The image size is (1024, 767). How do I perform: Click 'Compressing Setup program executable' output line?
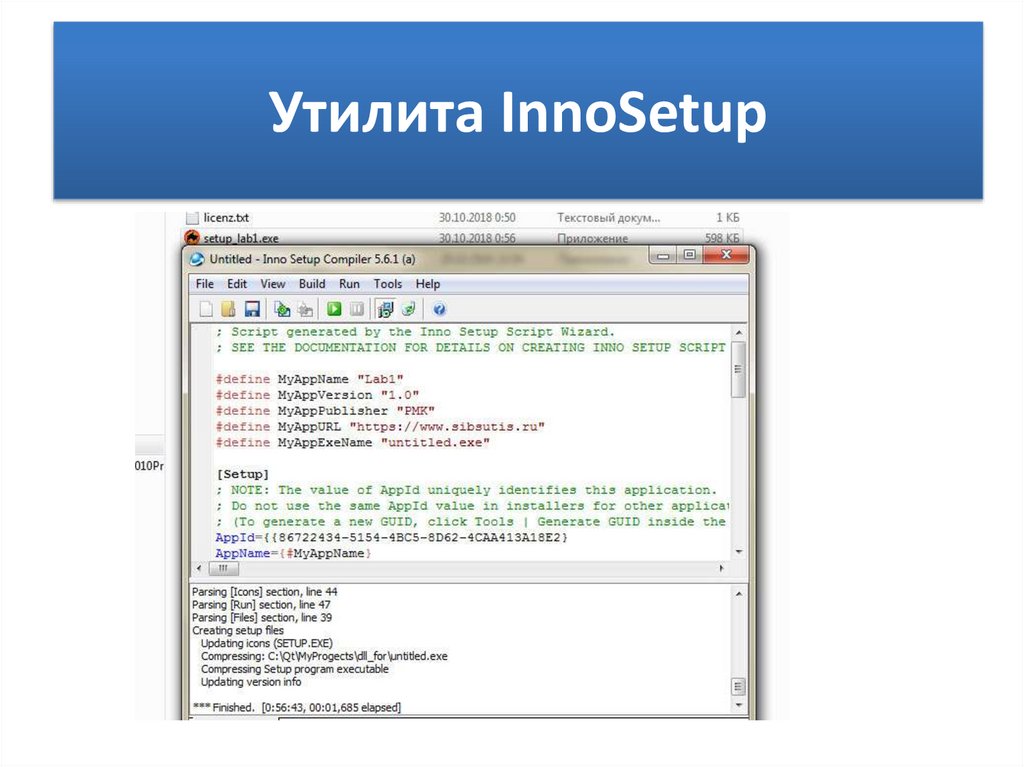(x=295, y=669)
